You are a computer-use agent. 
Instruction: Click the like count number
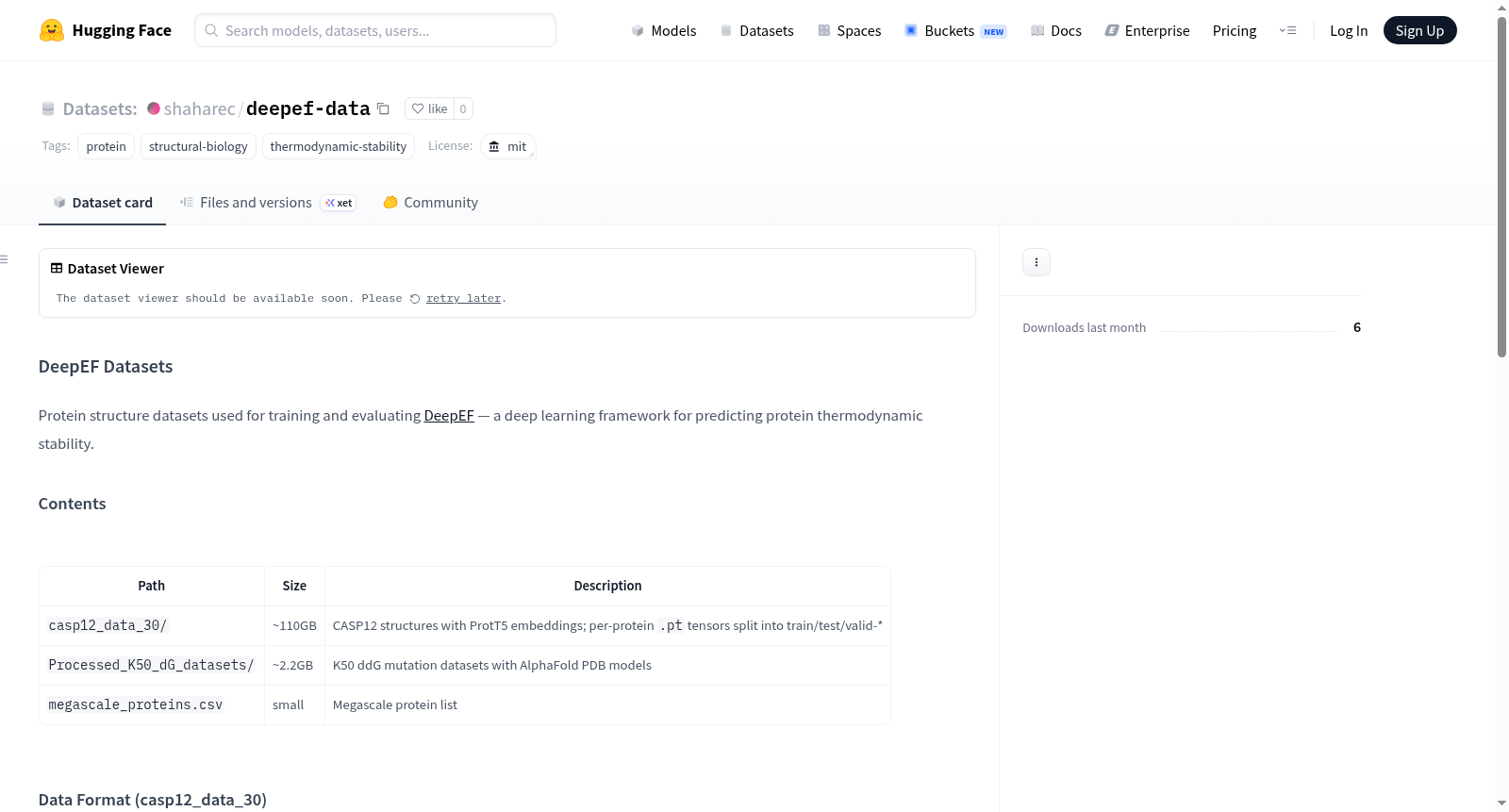point(463,108)
